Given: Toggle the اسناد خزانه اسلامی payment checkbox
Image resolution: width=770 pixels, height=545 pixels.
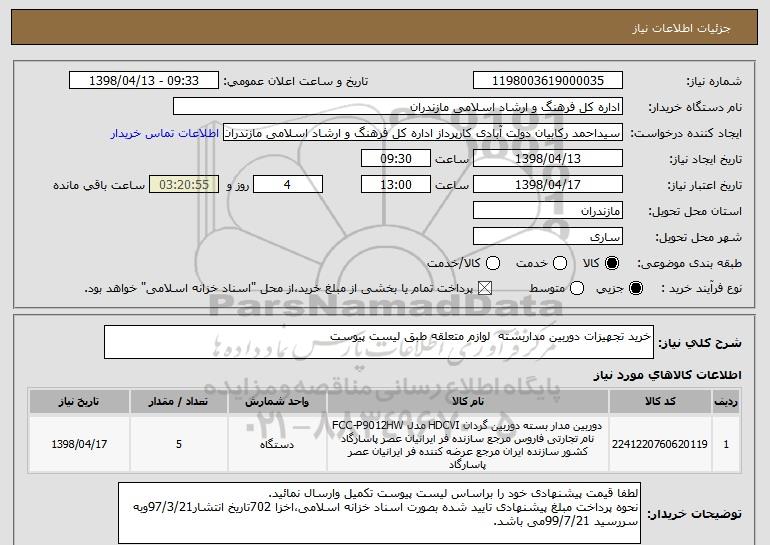Looking at the screenshot, I should 485,289.
